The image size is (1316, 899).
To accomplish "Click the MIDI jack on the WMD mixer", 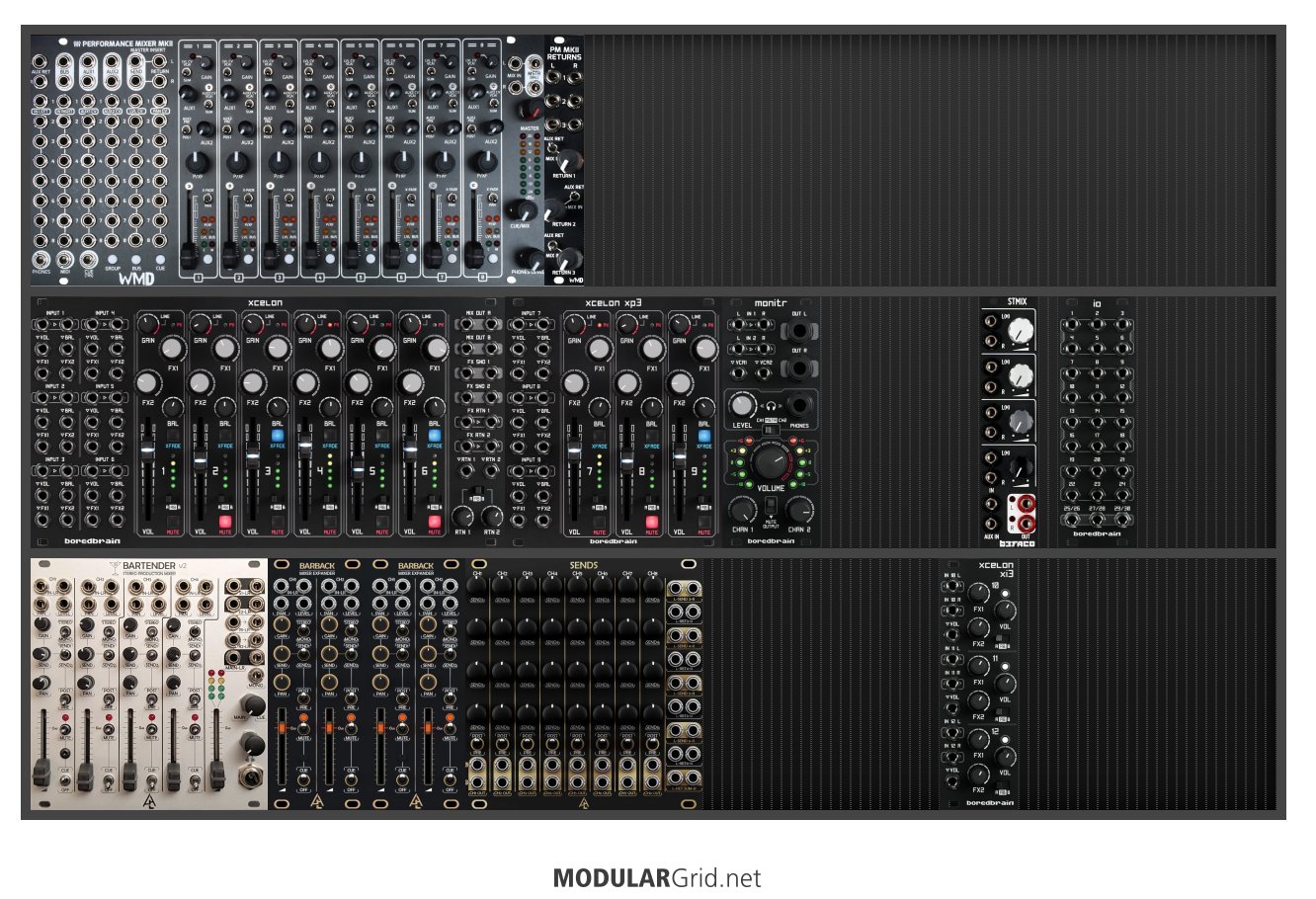I will (66, 260).
